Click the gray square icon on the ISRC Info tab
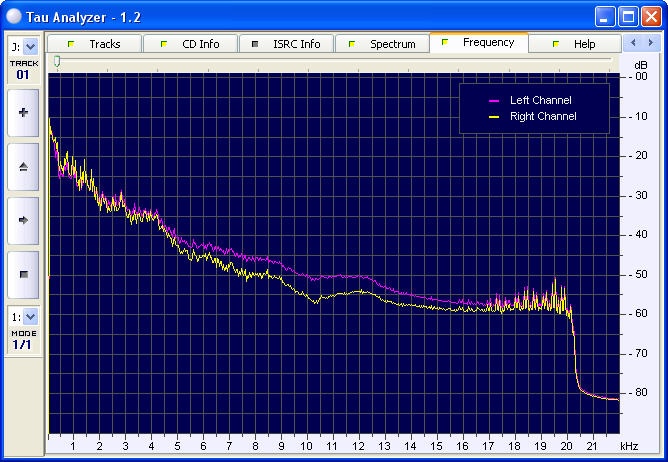This screenshot has height=462, width=668. [255, 44]
